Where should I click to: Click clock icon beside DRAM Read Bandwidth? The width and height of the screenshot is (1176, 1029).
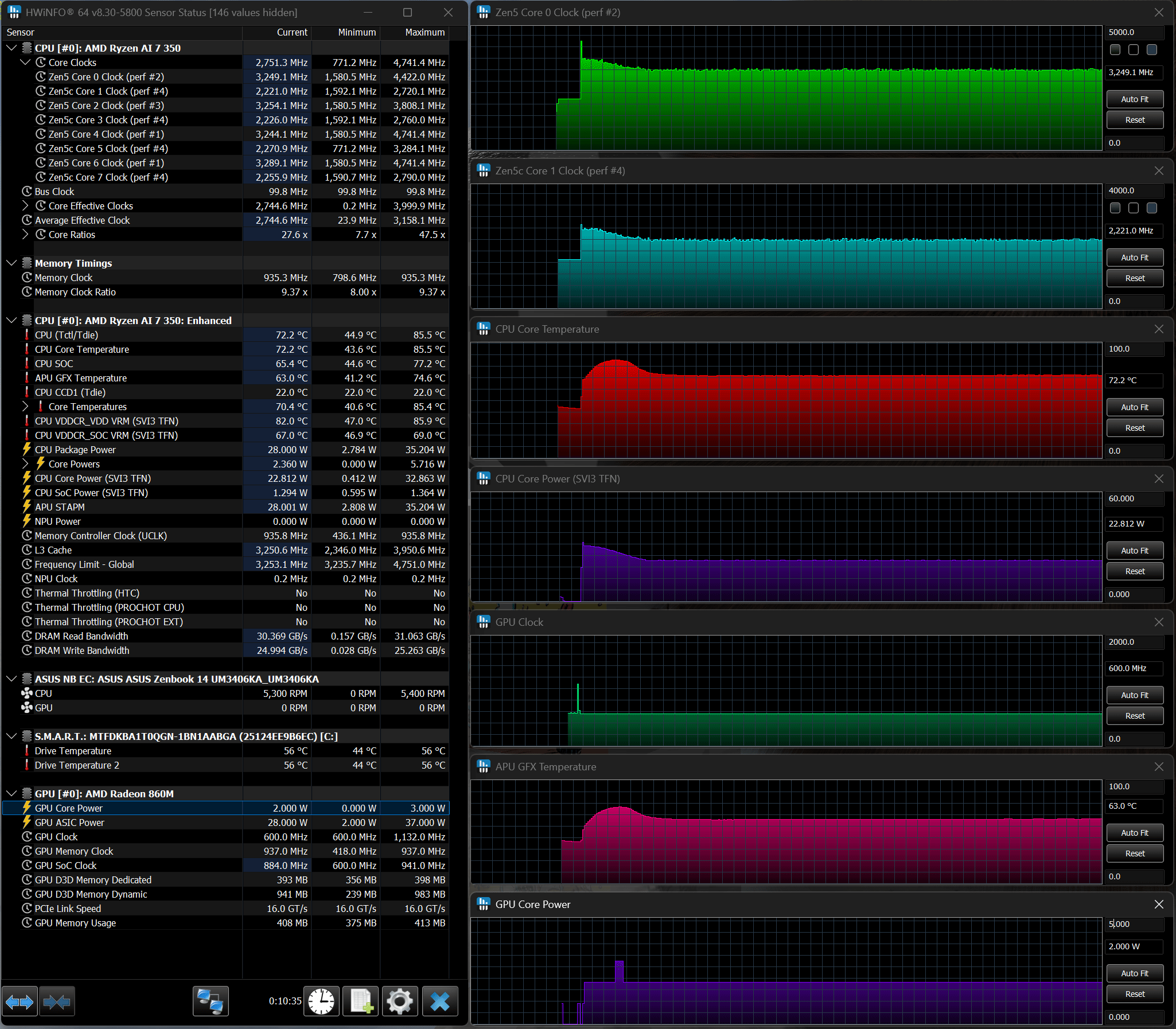pos(26,636)
